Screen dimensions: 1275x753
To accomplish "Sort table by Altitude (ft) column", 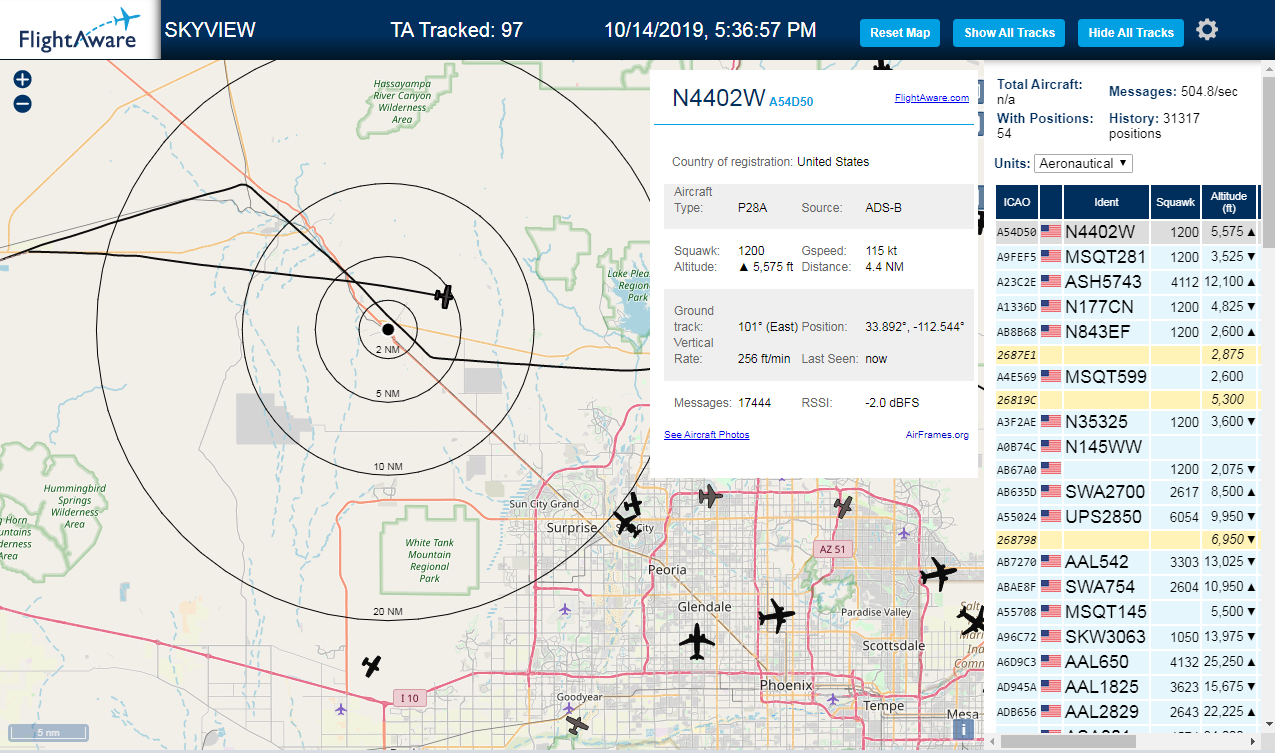I will pos(1229,202).
